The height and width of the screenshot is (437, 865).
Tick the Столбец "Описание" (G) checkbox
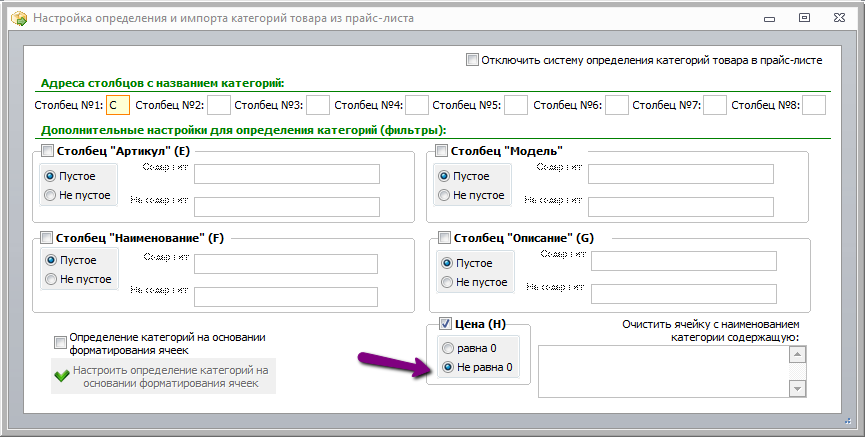pos(444,238)
